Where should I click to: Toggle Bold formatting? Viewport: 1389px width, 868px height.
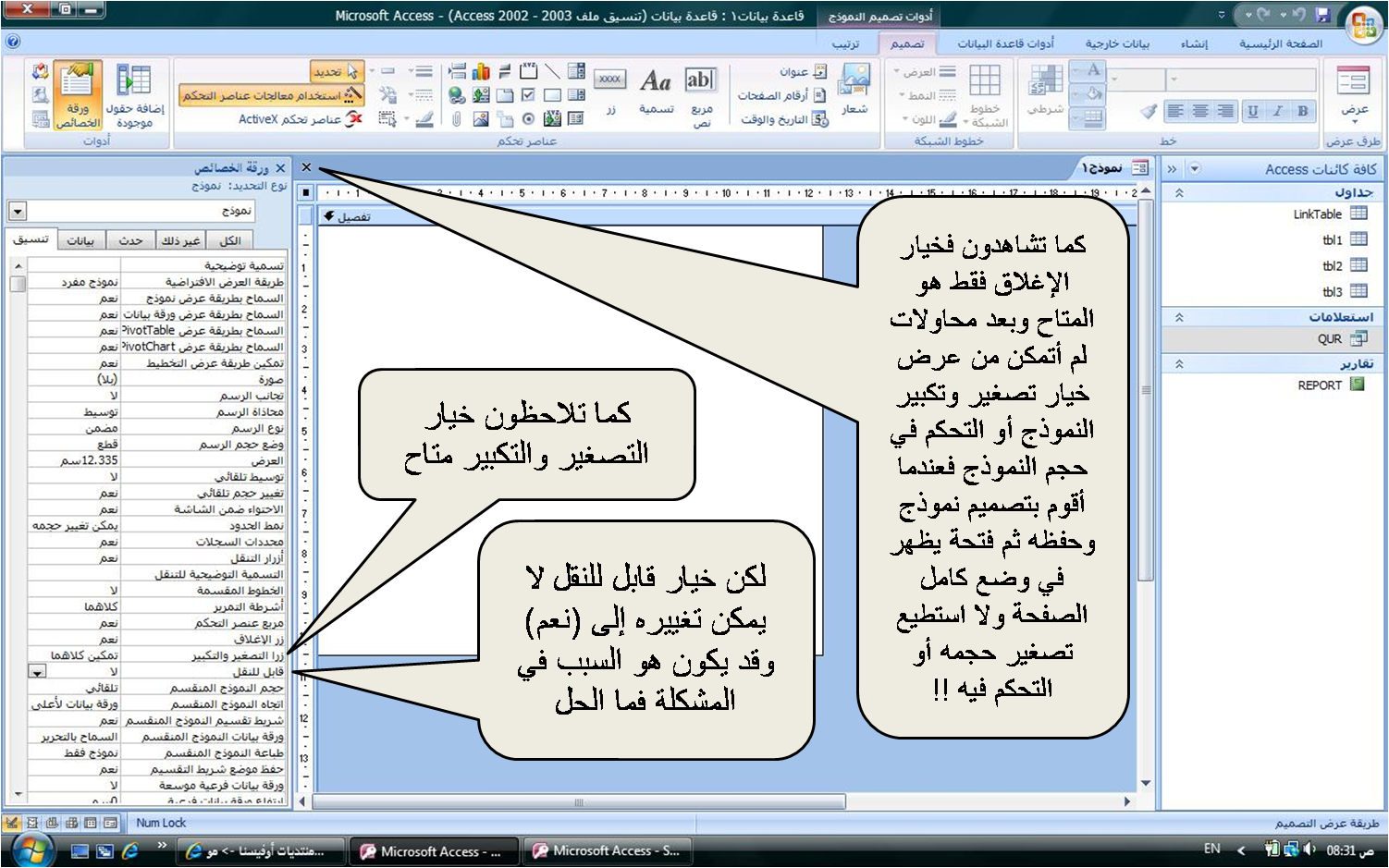coord(1303,111)
